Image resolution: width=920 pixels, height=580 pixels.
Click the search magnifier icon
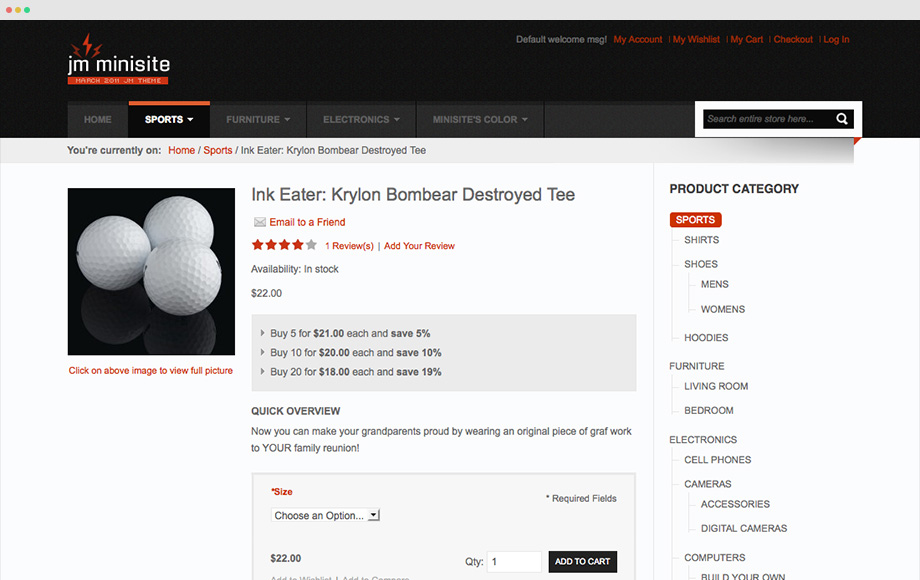coord(841,119)
